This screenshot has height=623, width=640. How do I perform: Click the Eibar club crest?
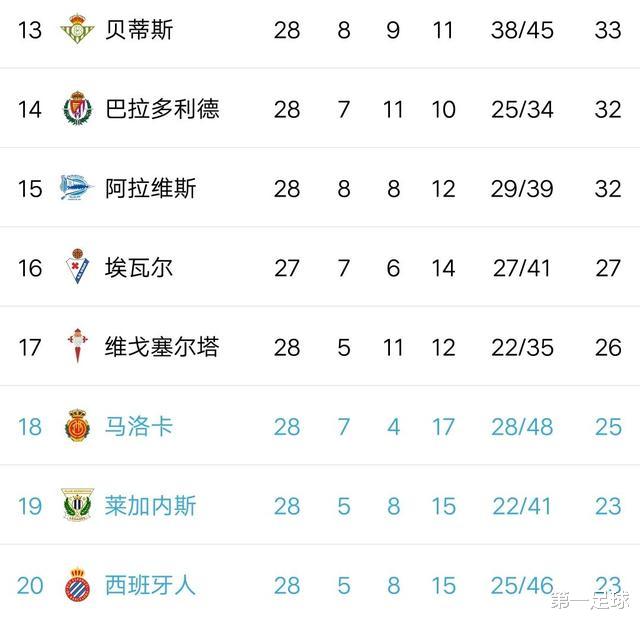click(76, 267)
